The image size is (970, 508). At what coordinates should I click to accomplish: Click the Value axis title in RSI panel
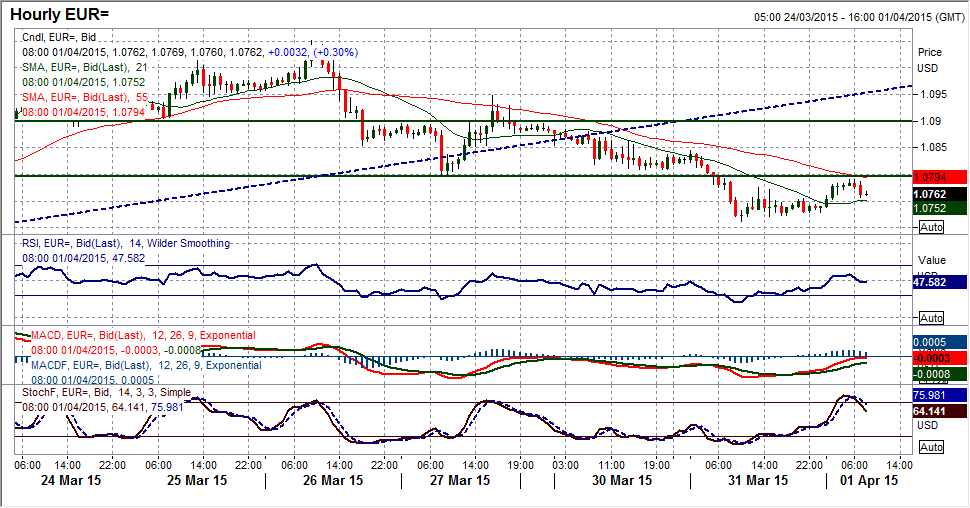coord(931,260)
